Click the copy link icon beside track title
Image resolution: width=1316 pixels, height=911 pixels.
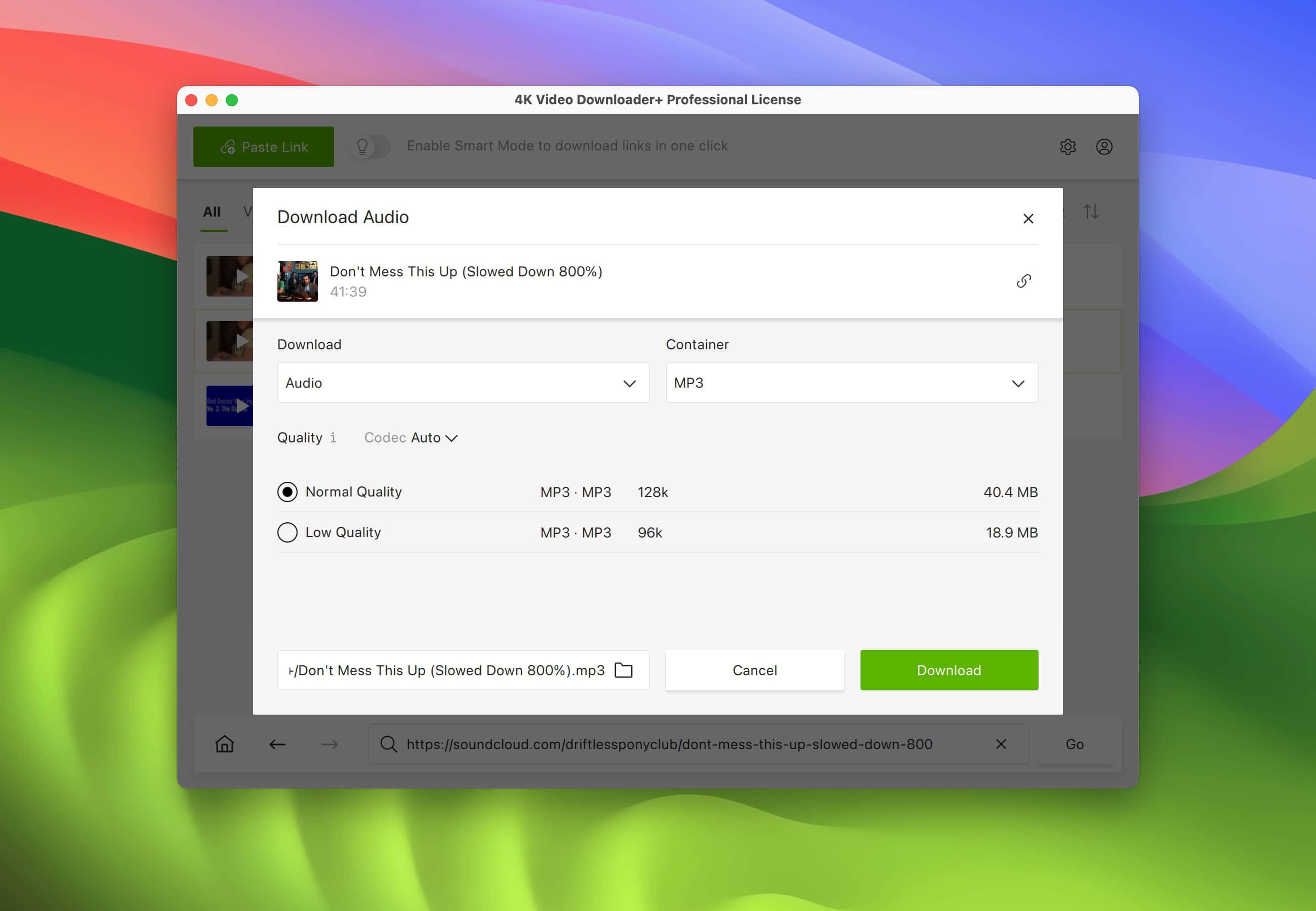click(x=1024, y=281)
